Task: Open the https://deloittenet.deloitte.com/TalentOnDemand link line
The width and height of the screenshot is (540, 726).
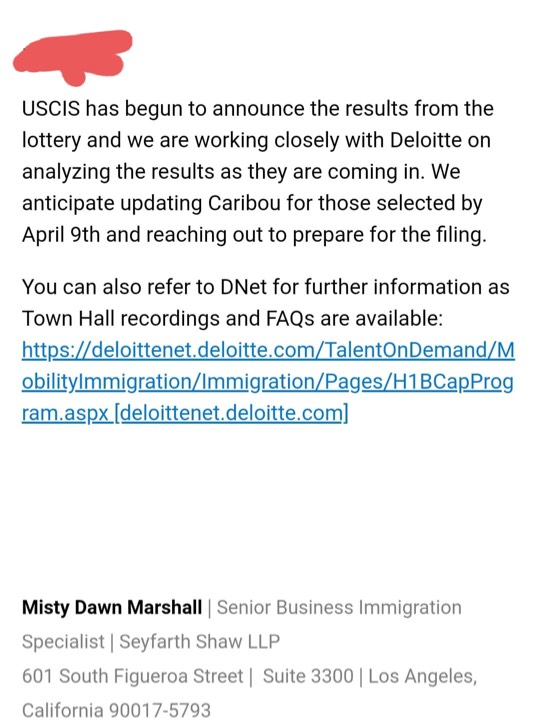Action: pyautogui.click(x=268, y=350)
